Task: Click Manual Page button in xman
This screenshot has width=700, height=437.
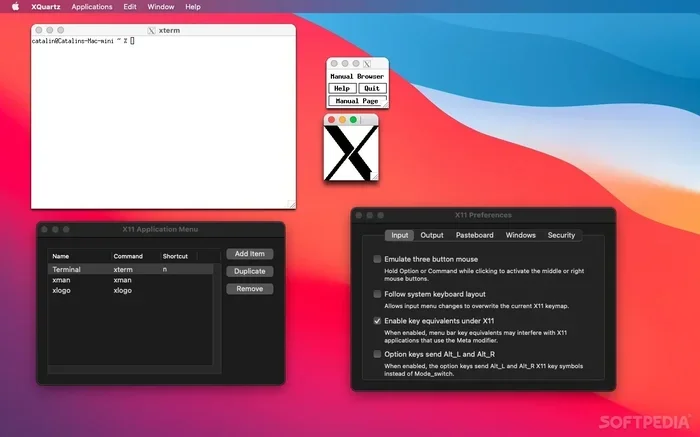Action: click(x=357, y=101)
